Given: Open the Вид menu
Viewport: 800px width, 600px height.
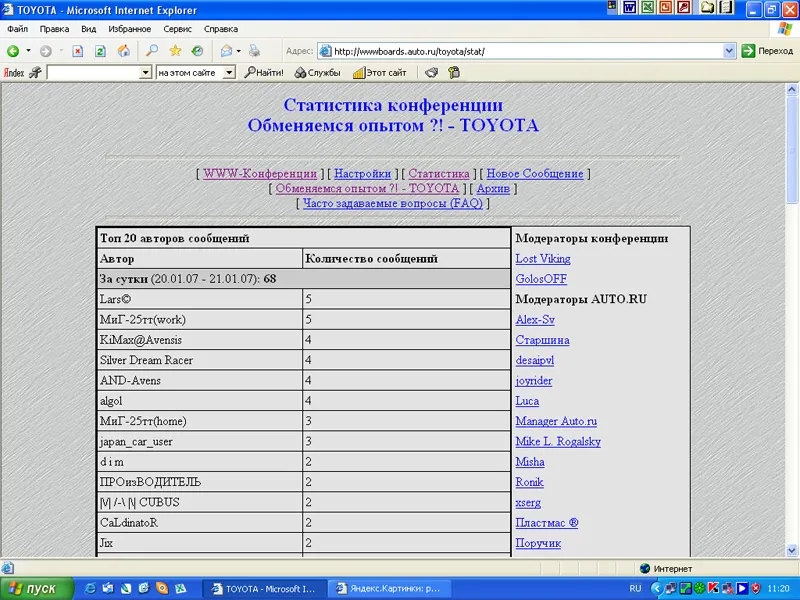Looking at the screenshot, I should (88, 29).
